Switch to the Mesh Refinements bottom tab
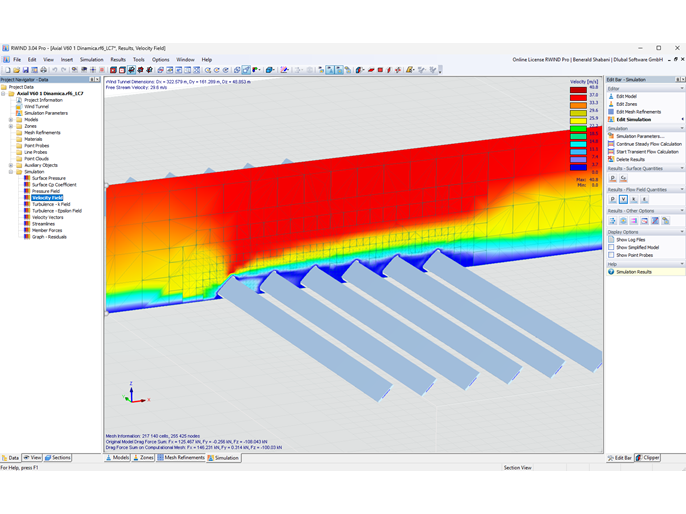 point(181,458)
